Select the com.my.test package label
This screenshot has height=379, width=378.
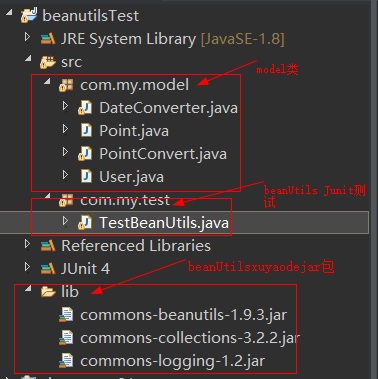125,200
